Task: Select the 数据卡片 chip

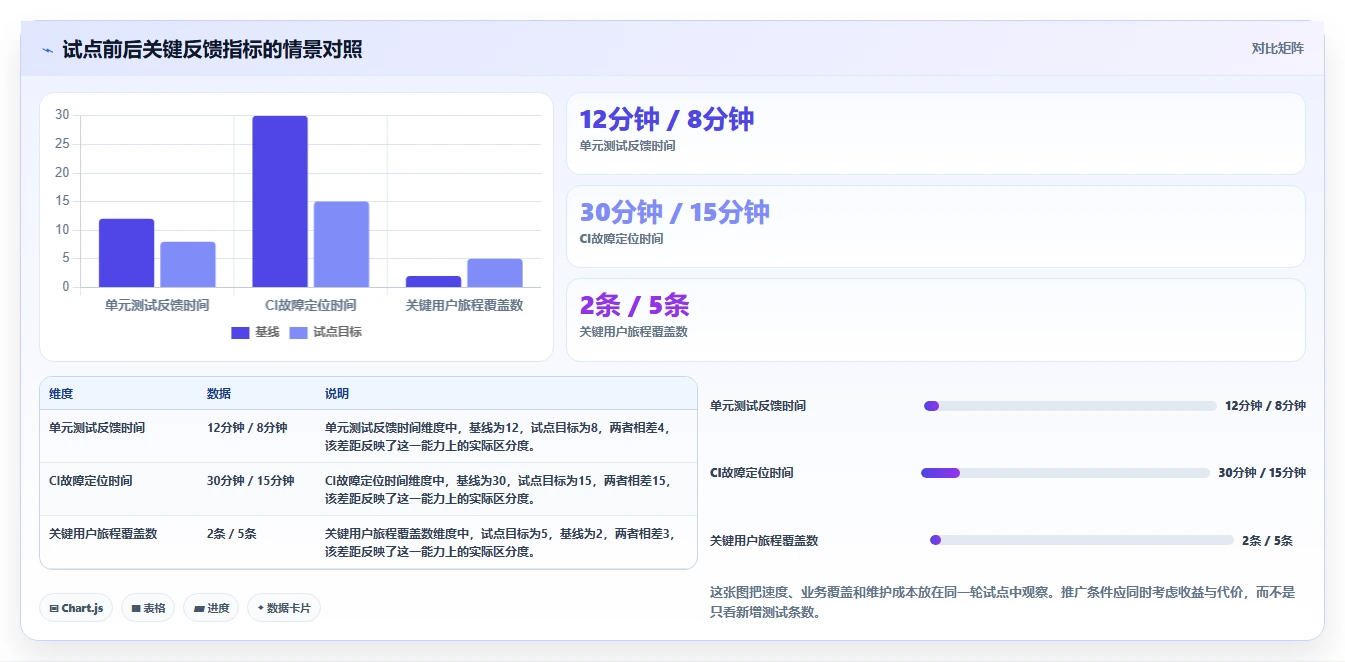Action: 284,608
